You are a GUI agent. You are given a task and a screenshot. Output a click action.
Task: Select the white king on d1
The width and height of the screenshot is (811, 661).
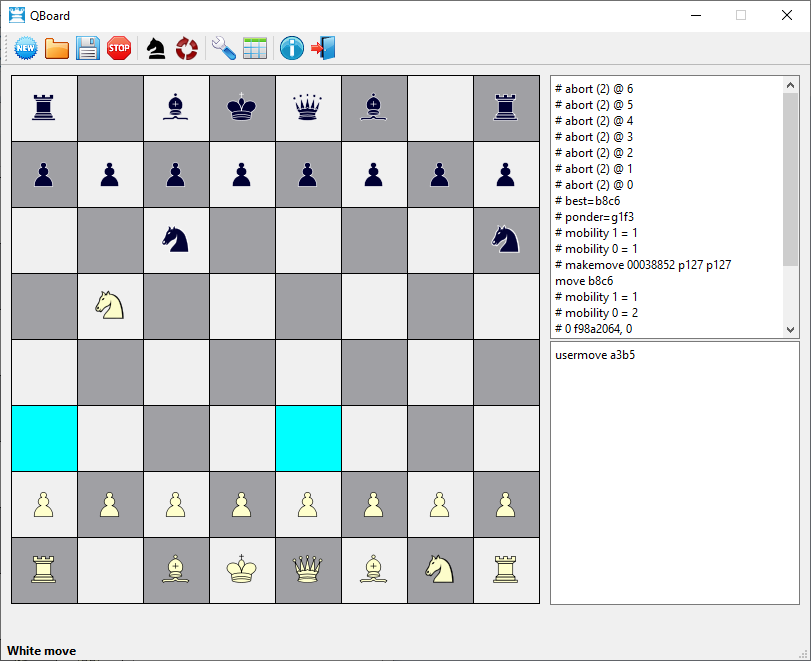point(242,568)
